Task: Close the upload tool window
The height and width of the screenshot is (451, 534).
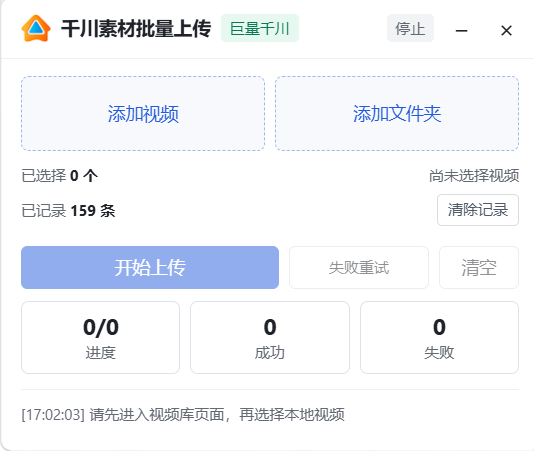Action: 506,31
